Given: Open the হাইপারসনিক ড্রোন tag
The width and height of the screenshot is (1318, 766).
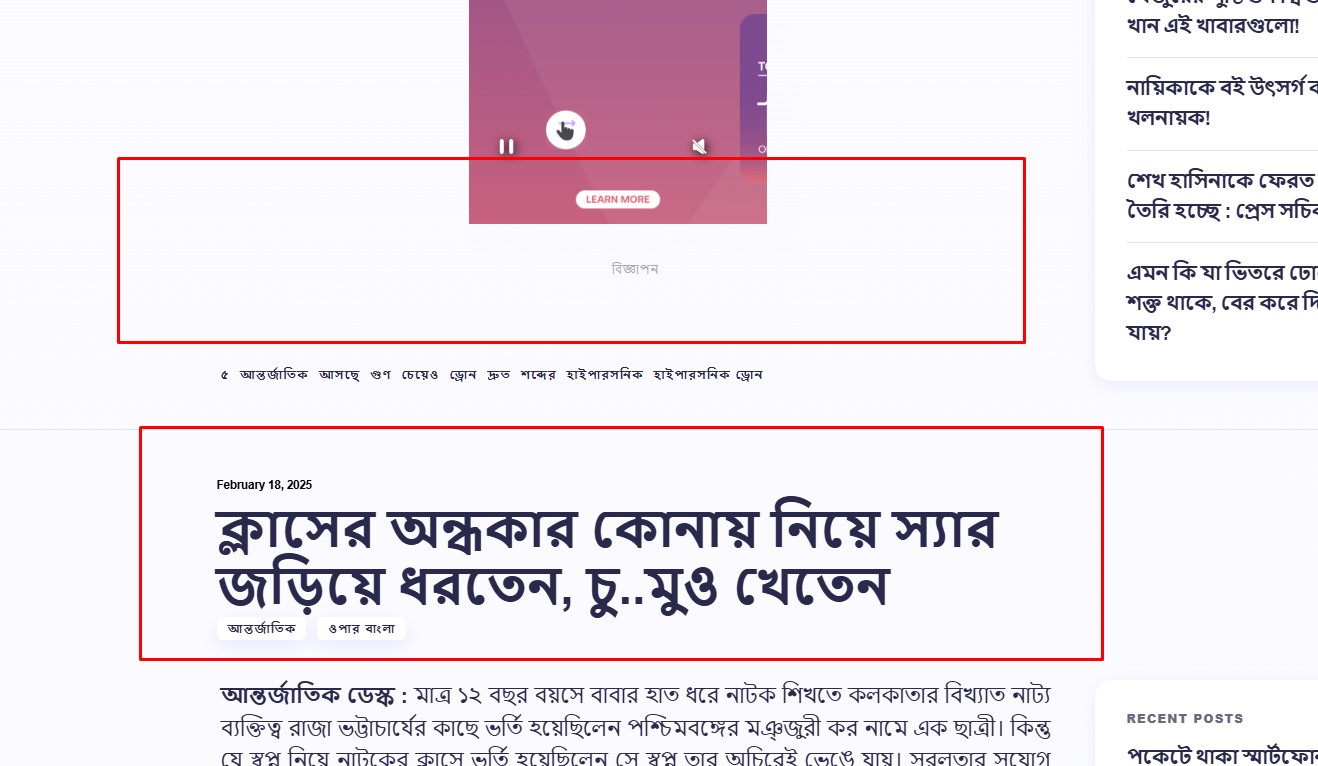Looking at the screenshot, I should pos(708,375).
